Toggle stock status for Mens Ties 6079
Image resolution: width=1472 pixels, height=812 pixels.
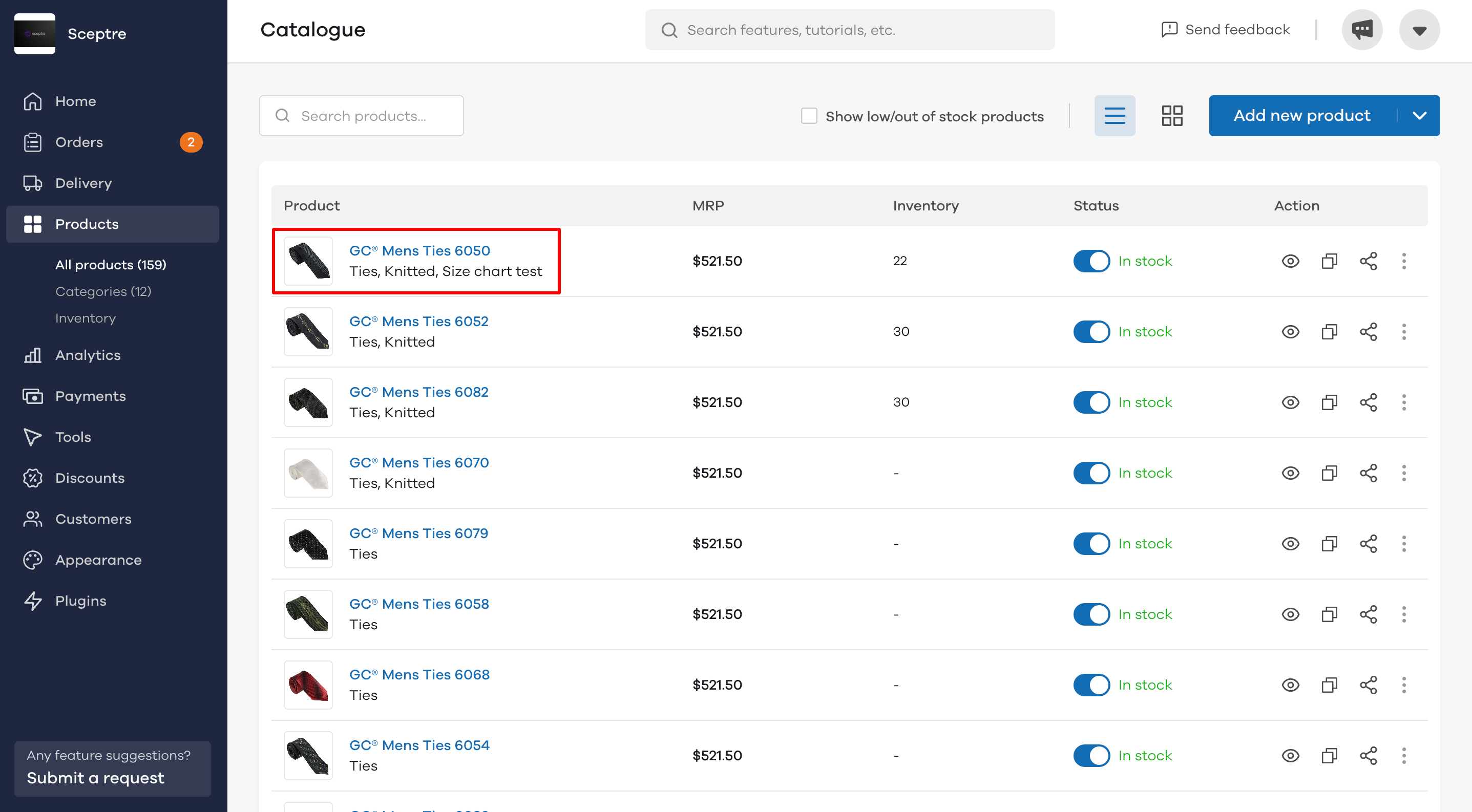coord(1091,544)
